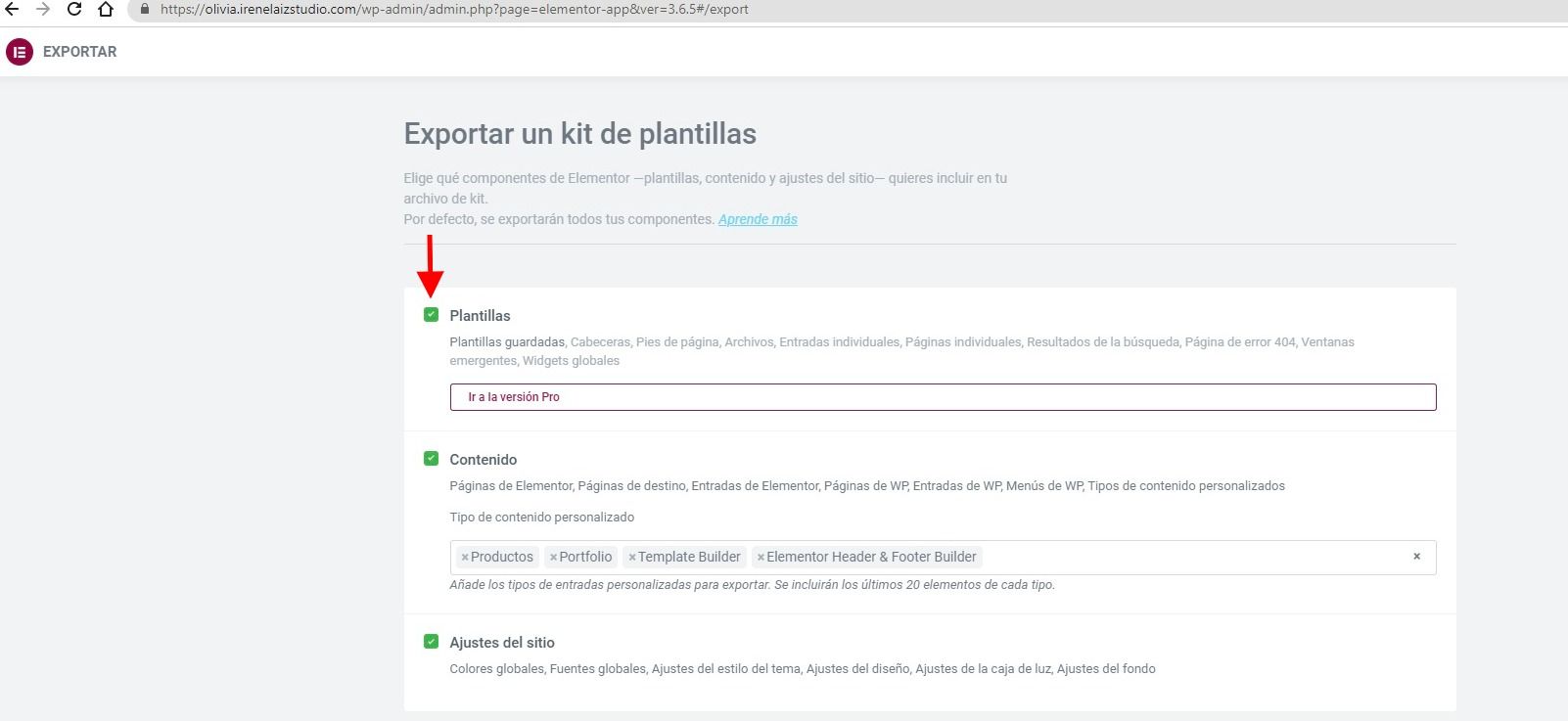Viewport: 1568px width, 721px height.
Task: Click the Elementor logo icon
Action: coord(20,52)
